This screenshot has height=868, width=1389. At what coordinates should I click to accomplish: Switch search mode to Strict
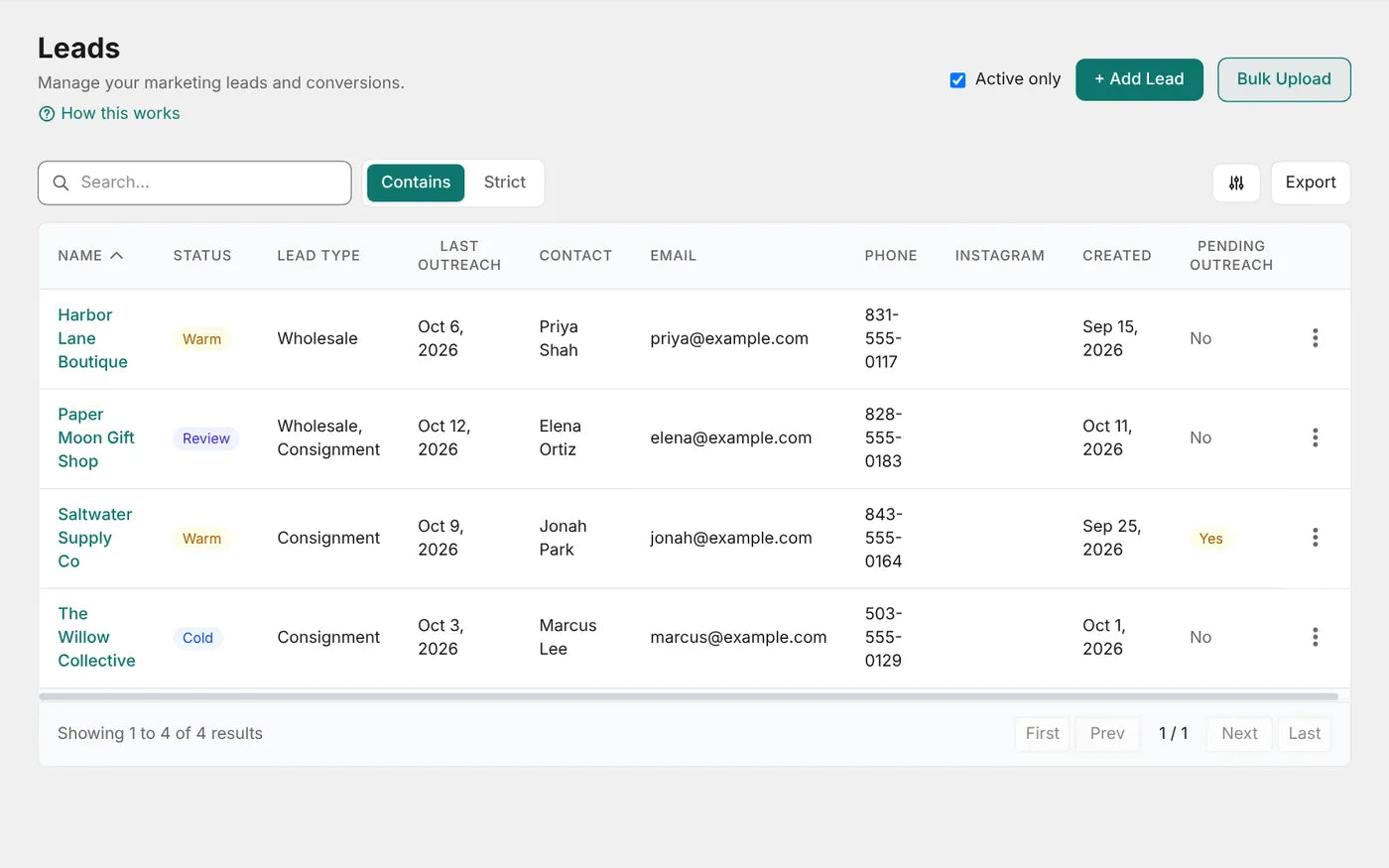505,183
